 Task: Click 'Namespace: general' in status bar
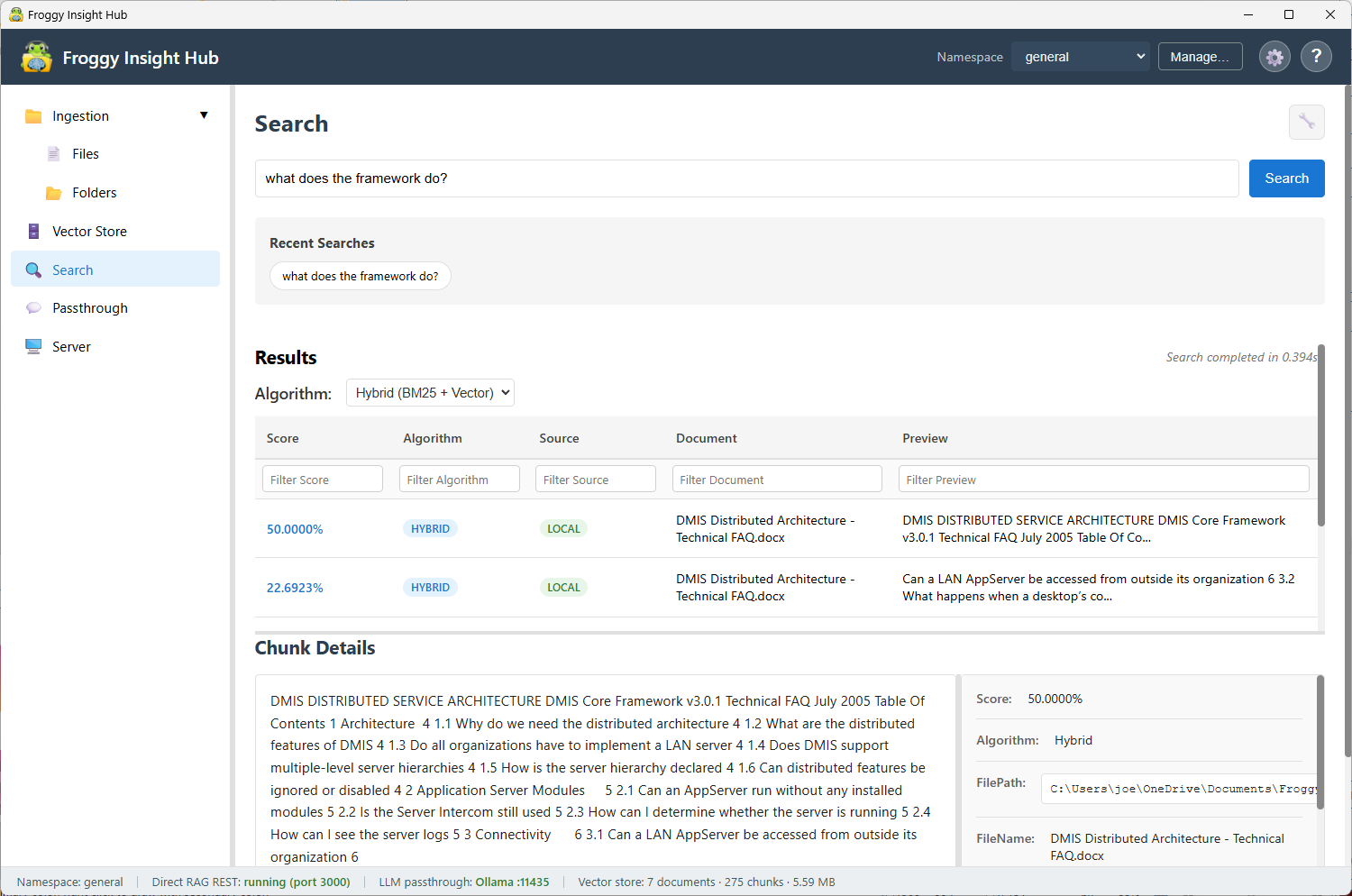click(70, 882)
